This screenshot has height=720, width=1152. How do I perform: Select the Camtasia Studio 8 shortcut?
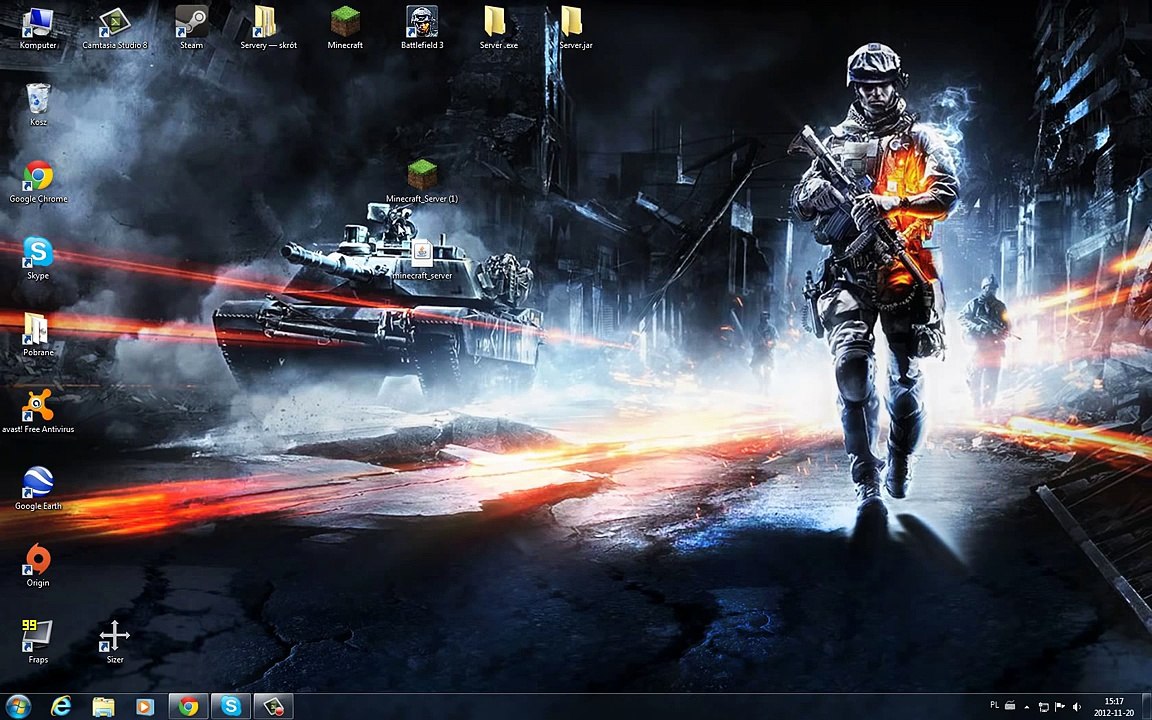point(115,28)
